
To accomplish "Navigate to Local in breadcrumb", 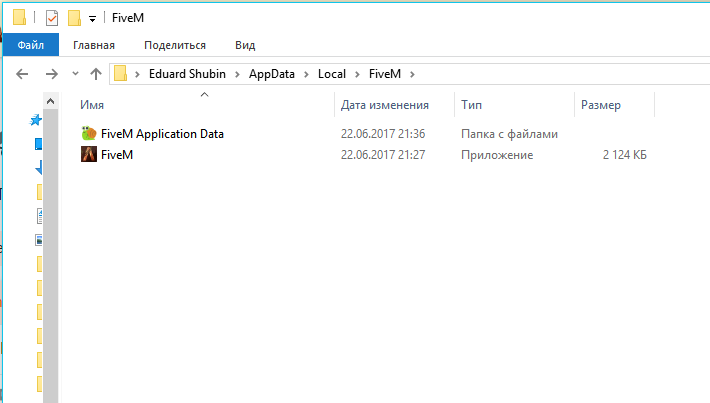I will (x=331, y=74).
